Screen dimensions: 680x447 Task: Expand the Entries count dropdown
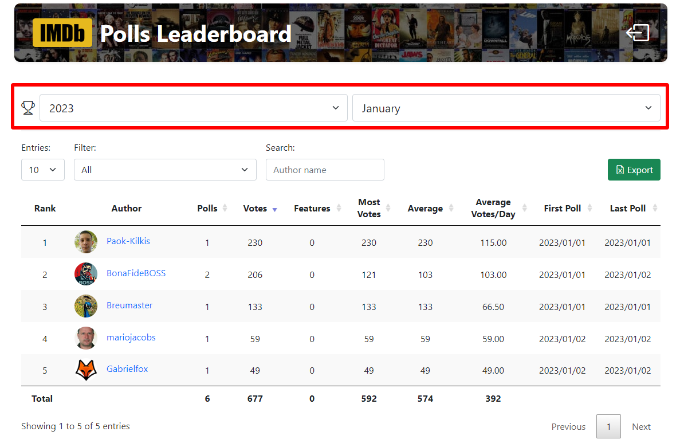coord(42,170)
